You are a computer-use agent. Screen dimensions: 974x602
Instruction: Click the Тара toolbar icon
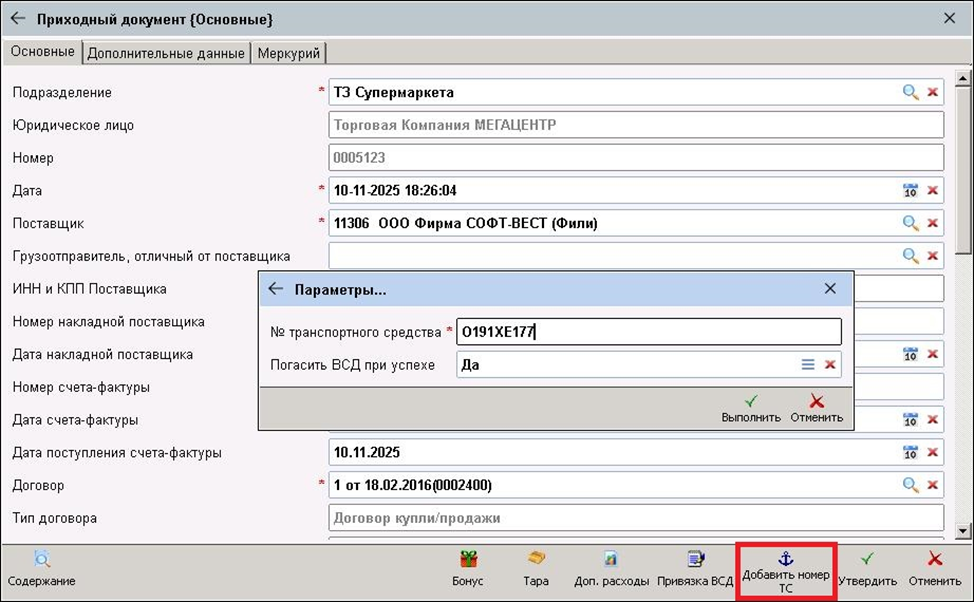(536, 568)
